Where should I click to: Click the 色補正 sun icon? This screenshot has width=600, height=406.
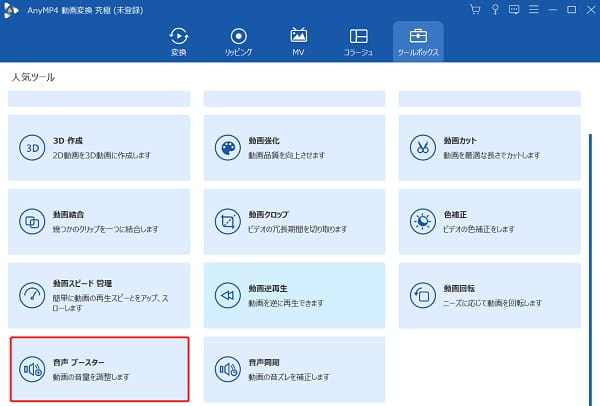tap(423, 222)
